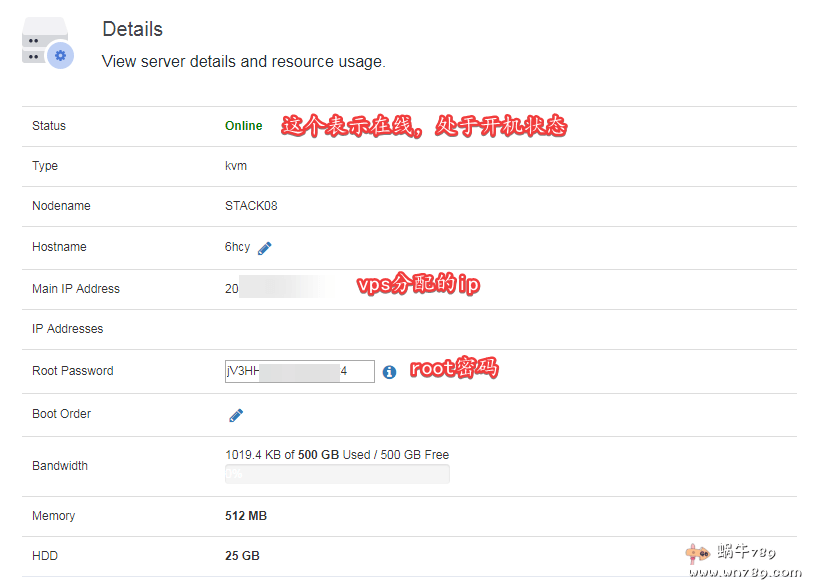The image size is (818, 586).
Task: Click the pencil icon next to hostname 6hcy
Action: 265,248
